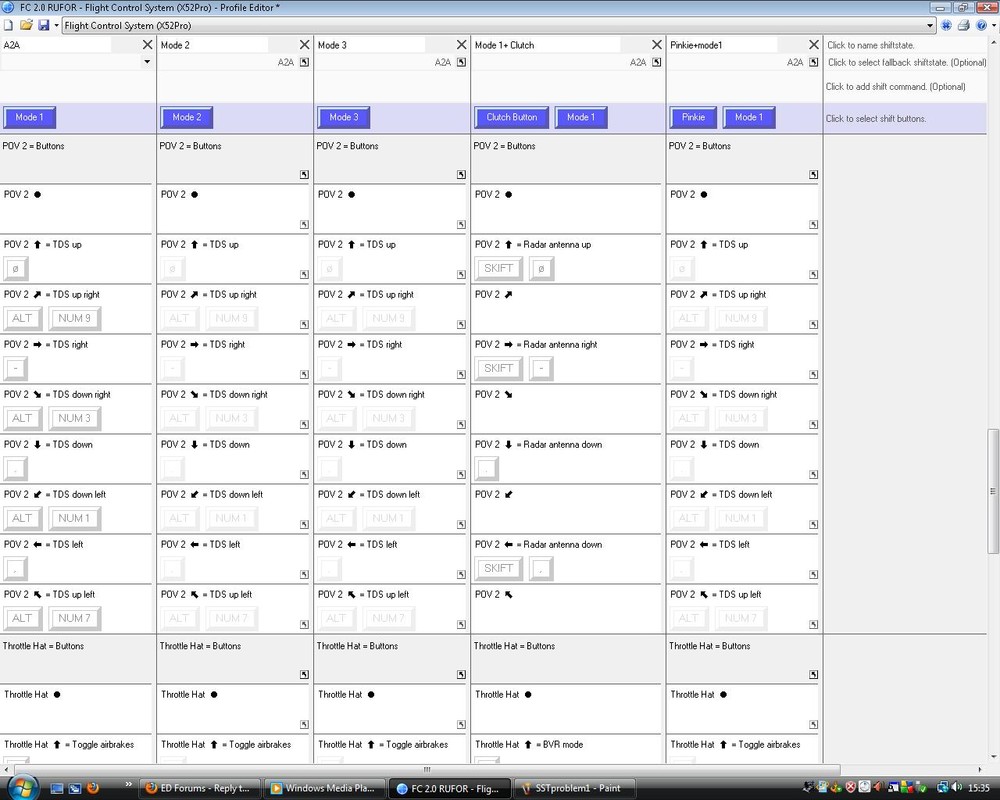
Task: Click the horizontal scrollbar thumb
Action: (427, 769)
